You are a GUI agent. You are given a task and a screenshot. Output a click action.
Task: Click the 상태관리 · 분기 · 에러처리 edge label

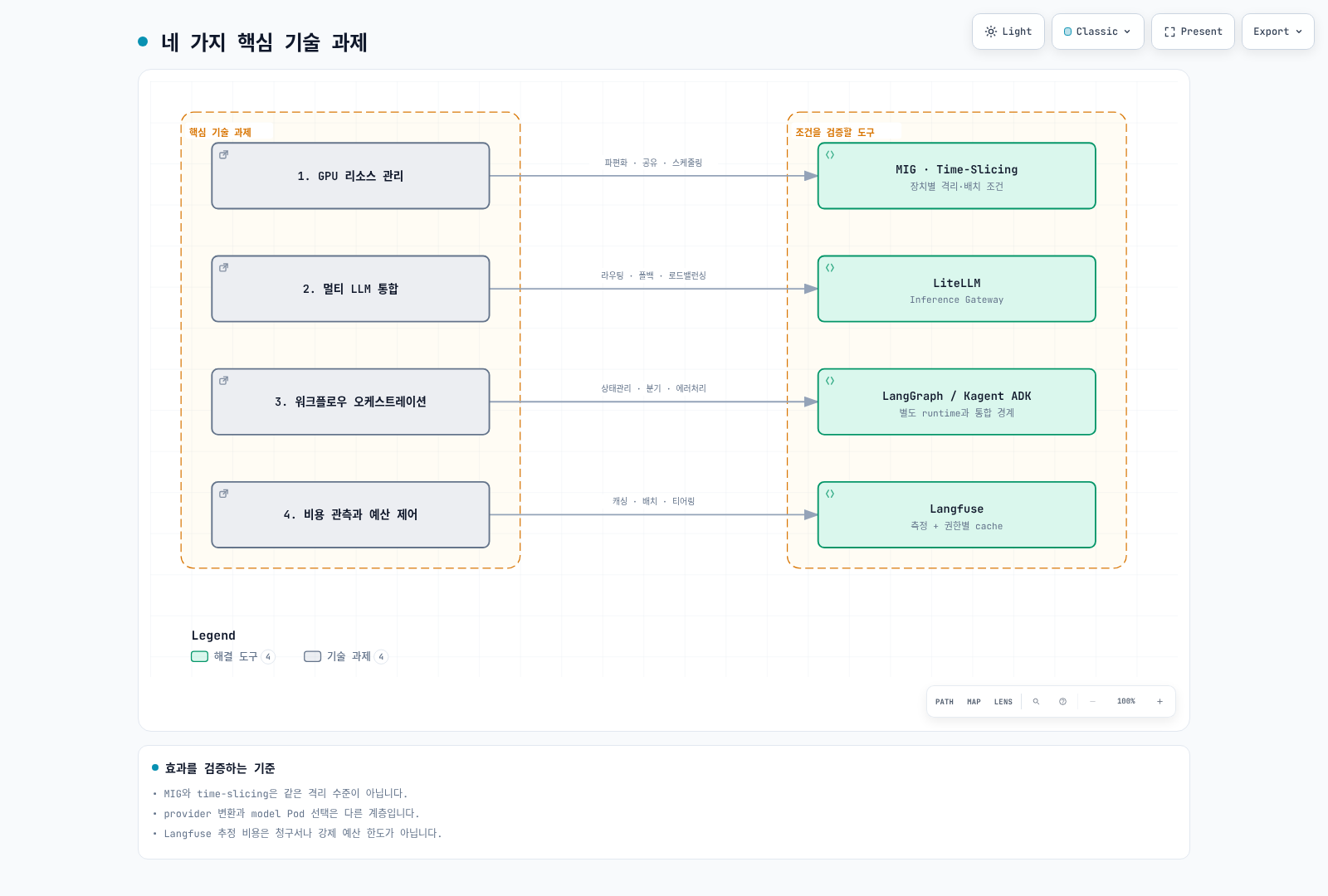pos(653,389)
